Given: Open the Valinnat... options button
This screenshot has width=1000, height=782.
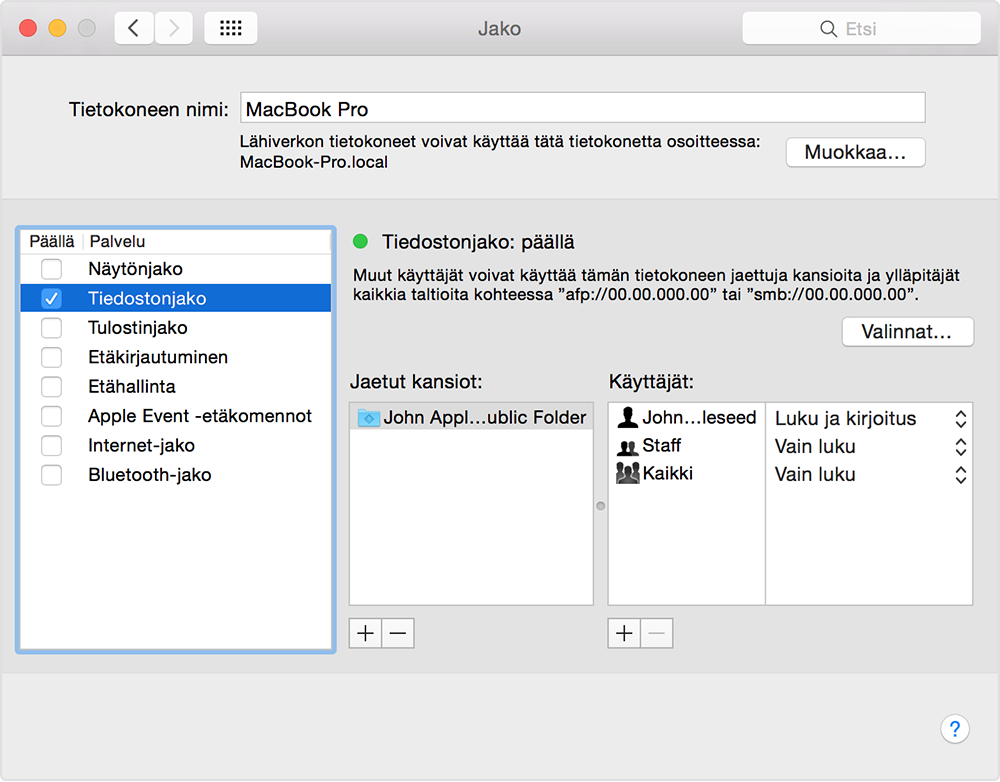Looking at the screenshot, I should tap(907, 332).
